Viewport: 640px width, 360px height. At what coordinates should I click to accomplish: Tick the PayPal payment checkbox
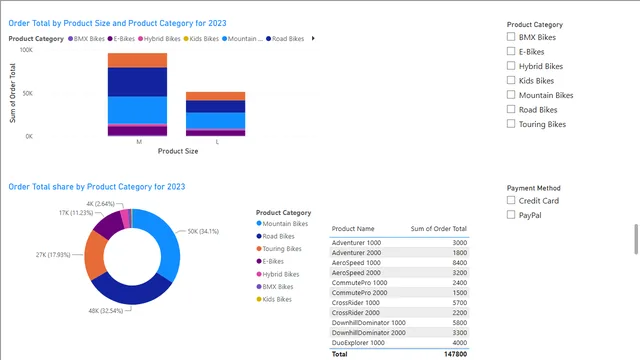click(x=511, y=215)
